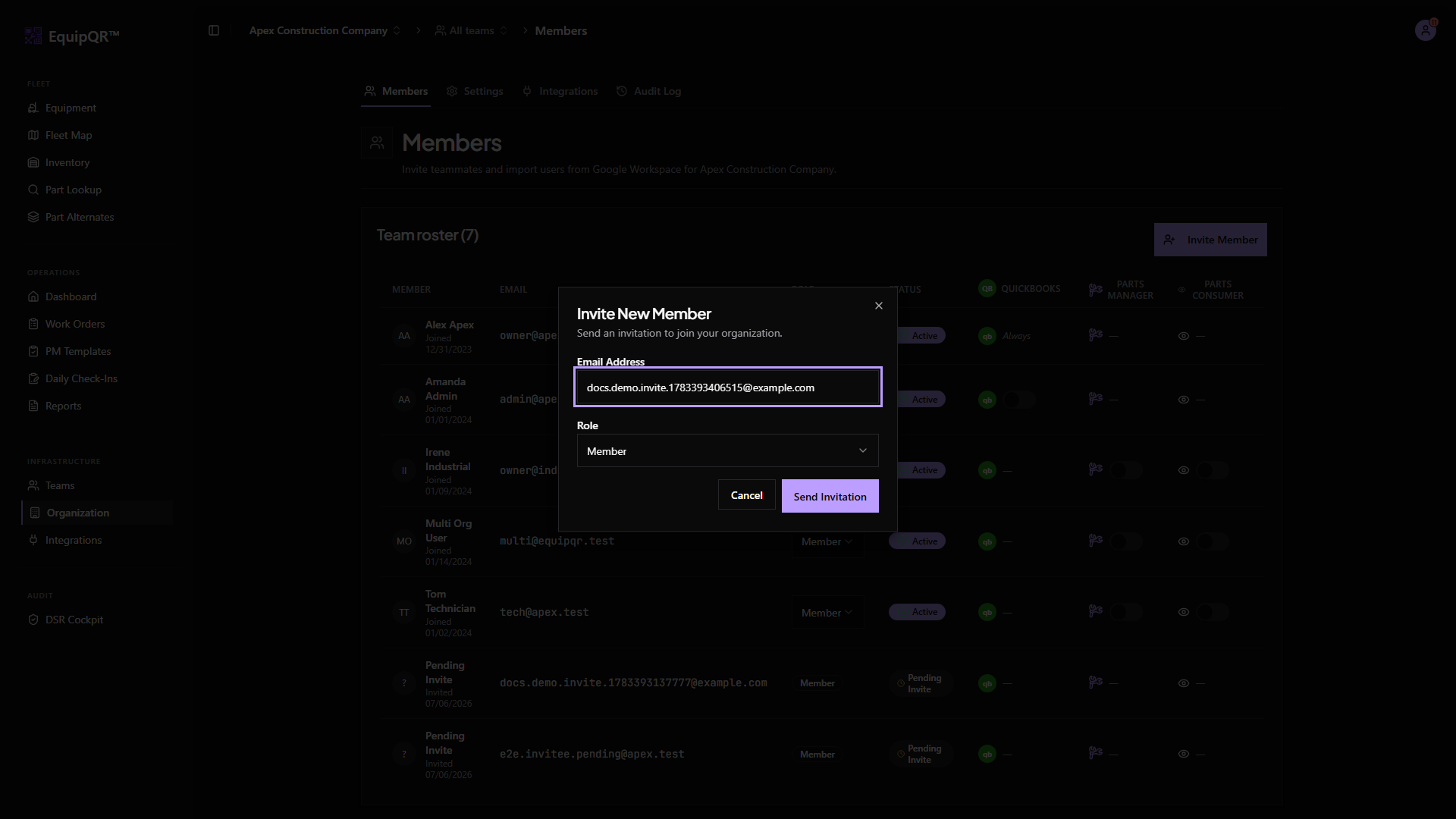Click avatar initials of Tom Technician

click(404, 613)
